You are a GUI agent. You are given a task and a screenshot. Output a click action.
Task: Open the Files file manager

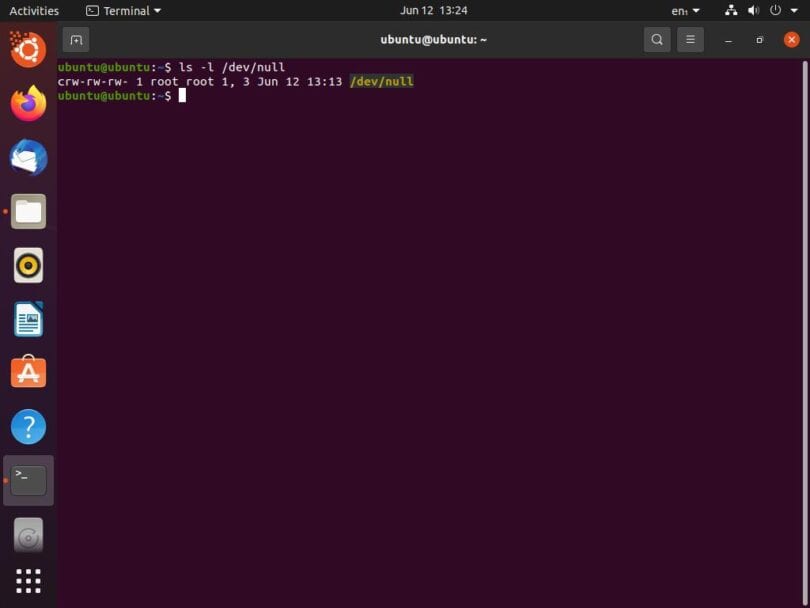(x=27, y=211)
